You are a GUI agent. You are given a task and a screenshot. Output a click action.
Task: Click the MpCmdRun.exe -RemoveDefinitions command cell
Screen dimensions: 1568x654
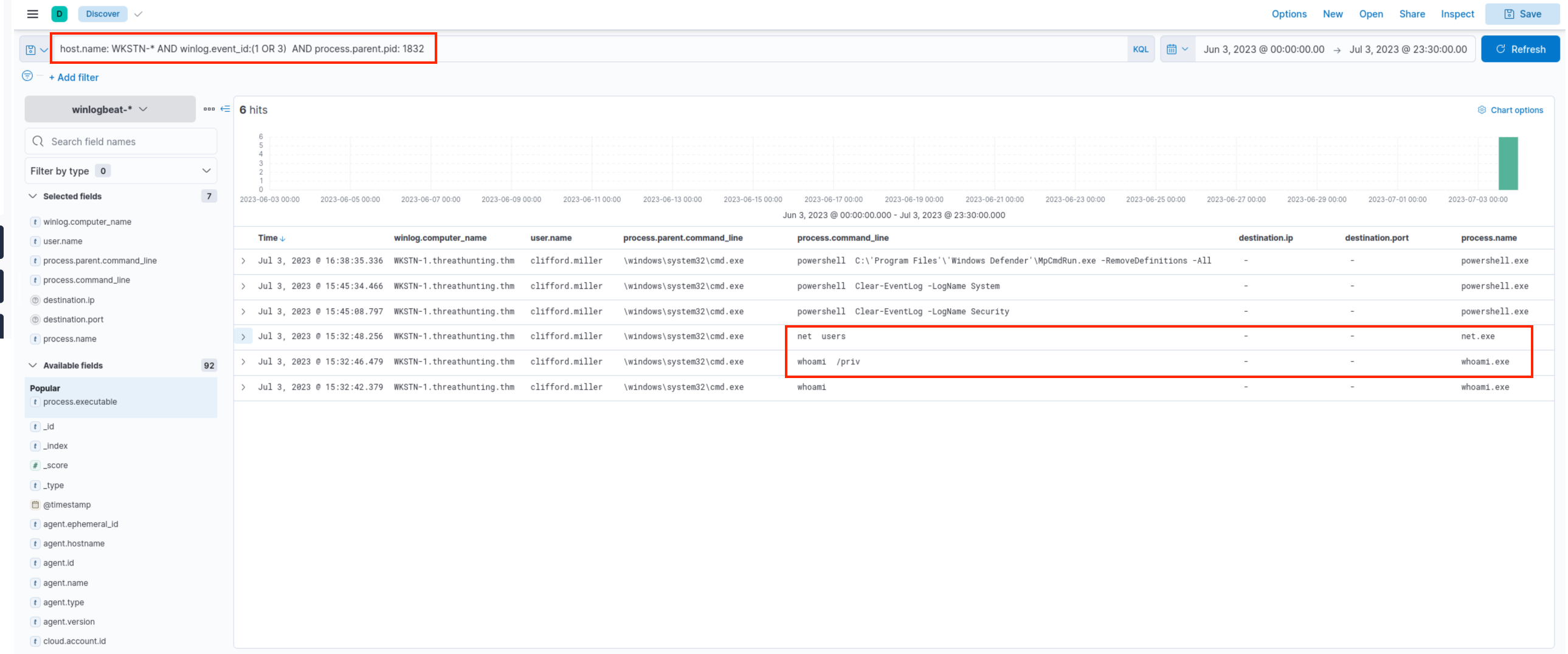click(1004, 261)
